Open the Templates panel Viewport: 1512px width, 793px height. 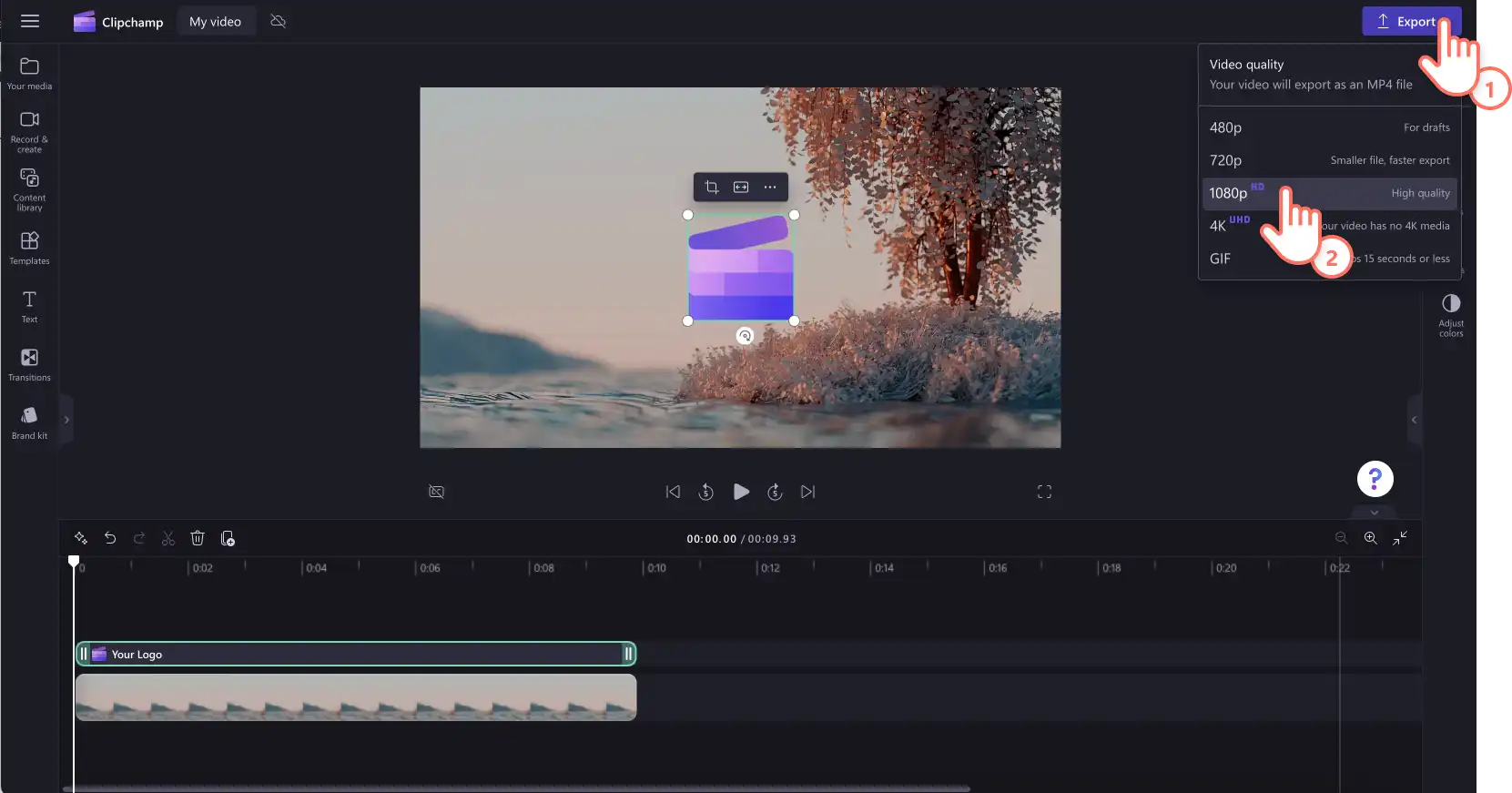tap(29, 248)
